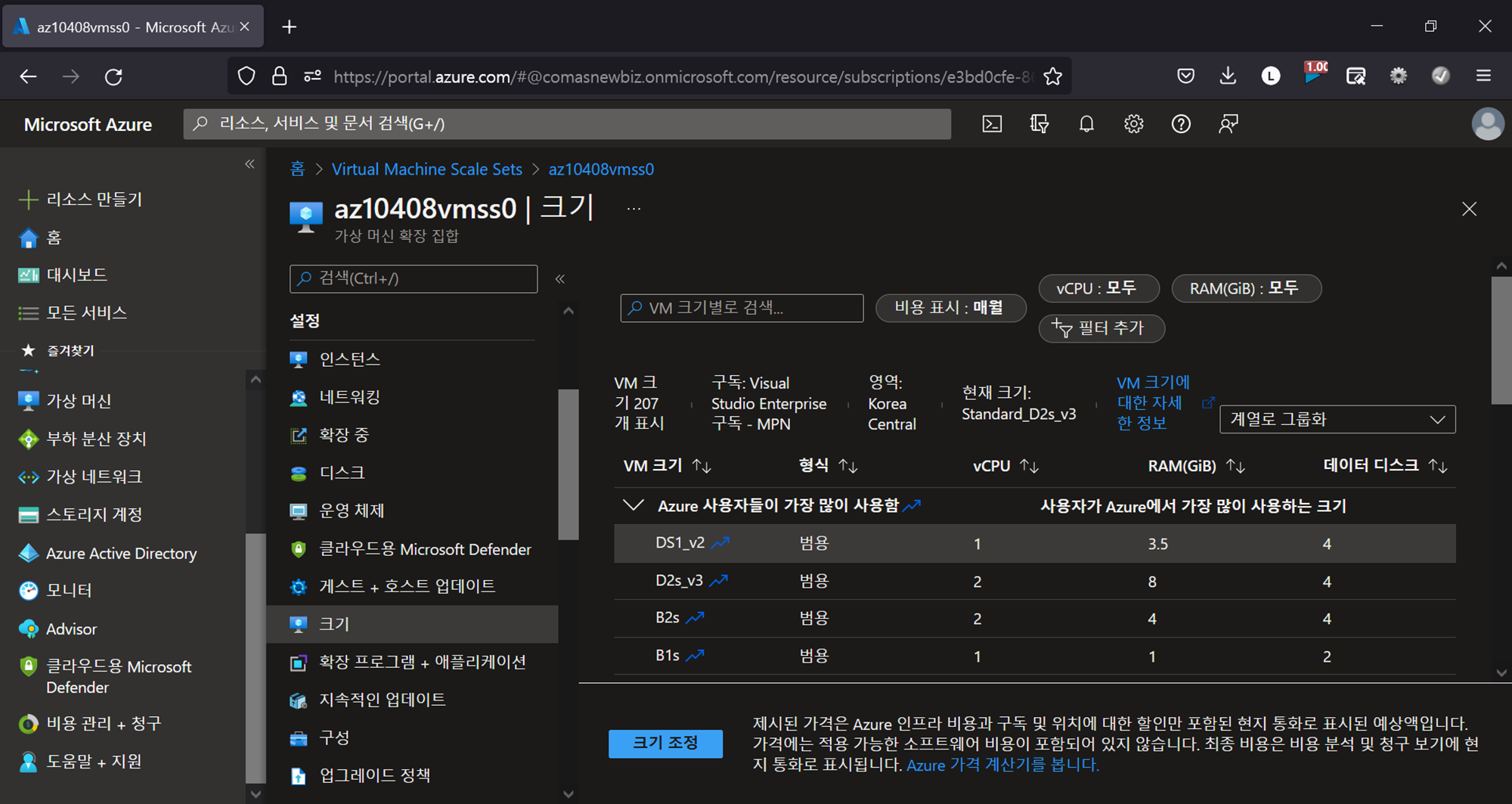This screenshot has width=1512, height=804.
Task: Collapse the Azure left sidebar
Action: (x=249, y=164)
